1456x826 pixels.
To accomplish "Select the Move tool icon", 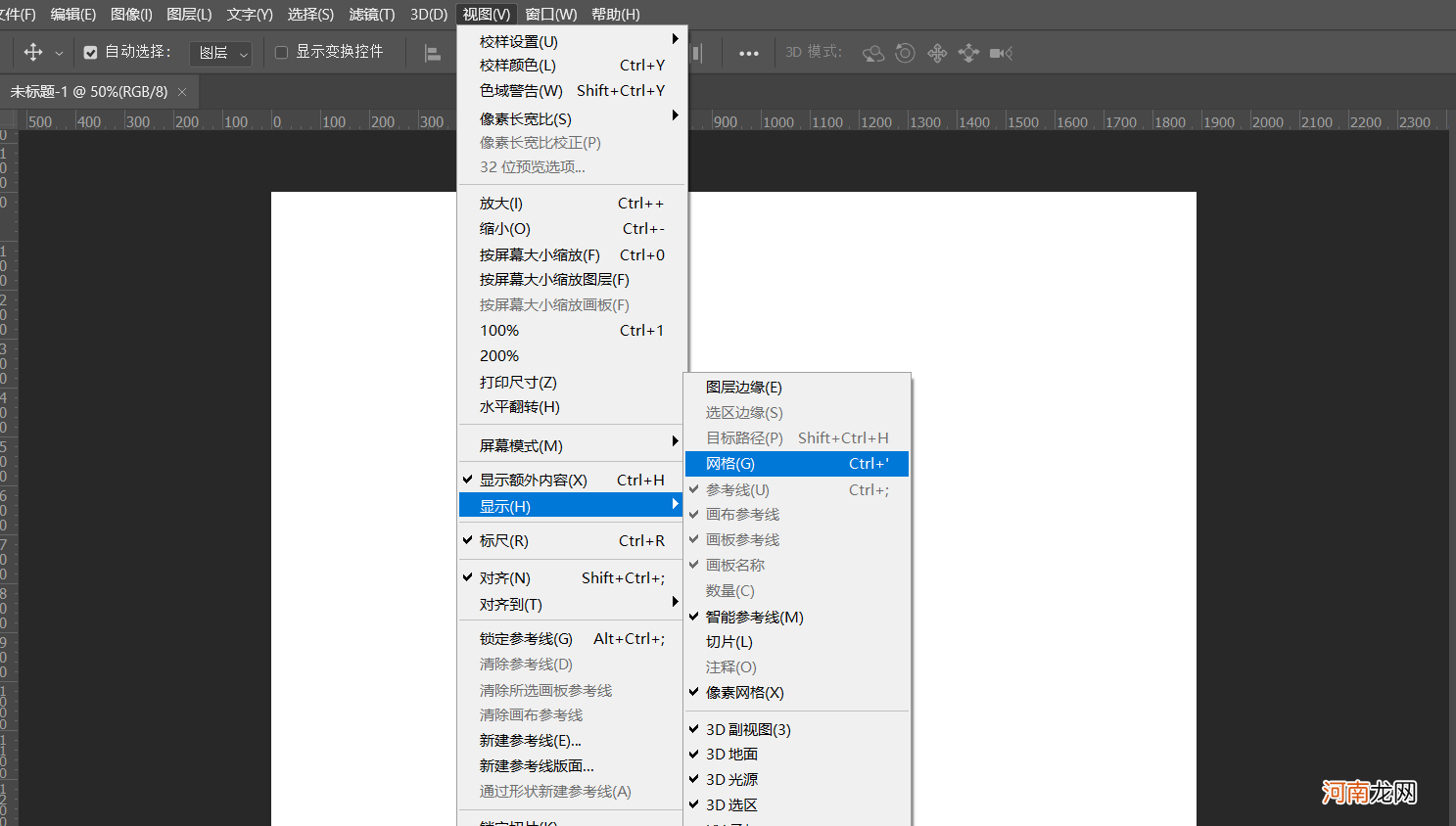I will point(33,53).
